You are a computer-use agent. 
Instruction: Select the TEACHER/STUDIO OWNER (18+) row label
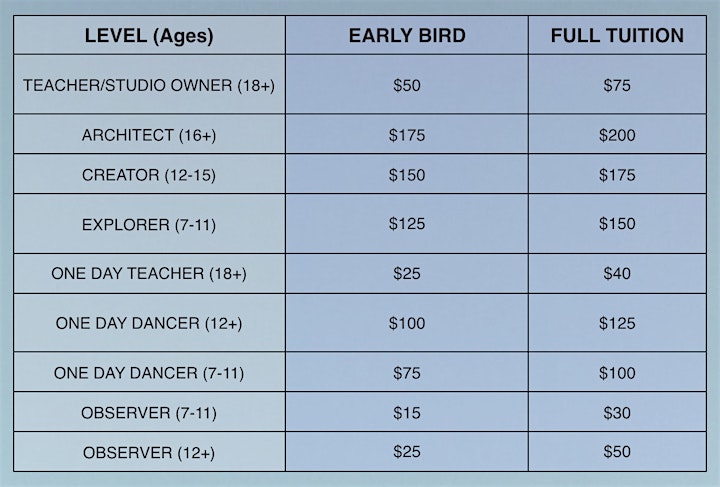[149, 85]
